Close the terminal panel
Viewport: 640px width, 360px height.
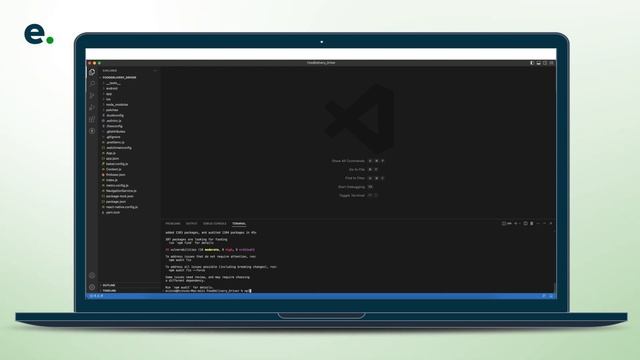pyautogui.click(x=551, y=223)
